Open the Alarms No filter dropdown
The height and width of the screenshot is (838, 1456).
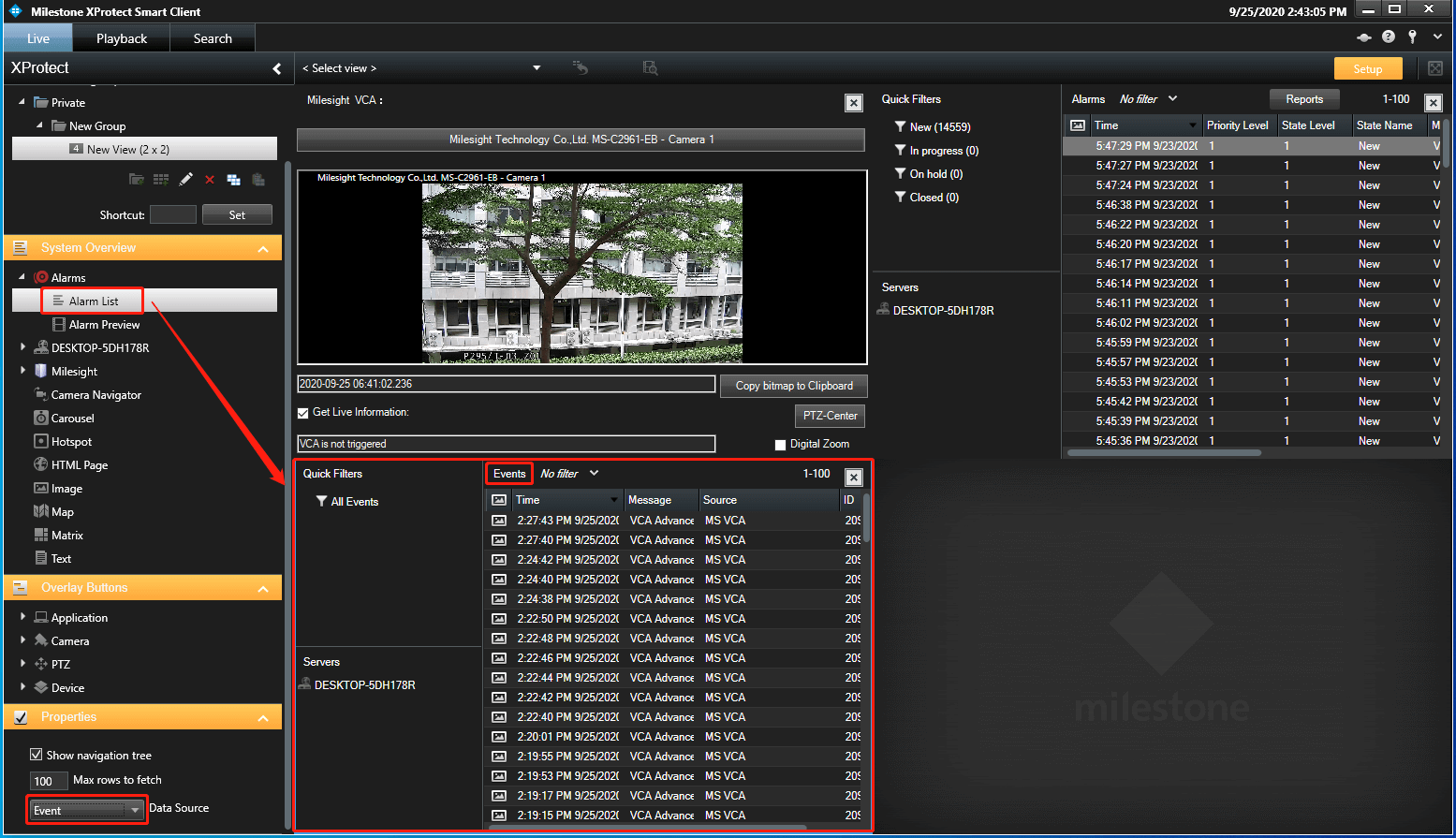pos(1148,98)
